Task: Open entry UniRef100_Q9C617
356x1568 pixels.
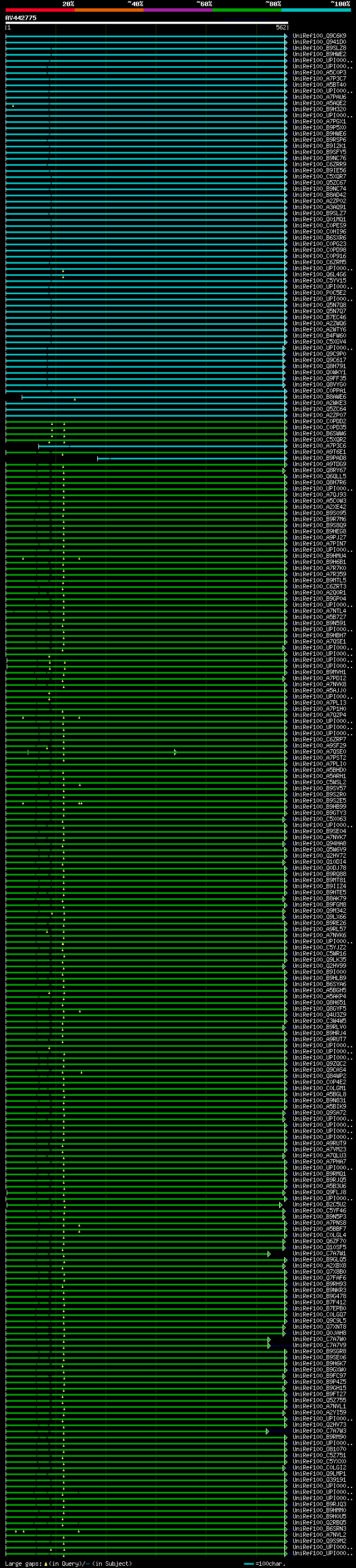Action: pyautogui.click(x=319, y=360)
